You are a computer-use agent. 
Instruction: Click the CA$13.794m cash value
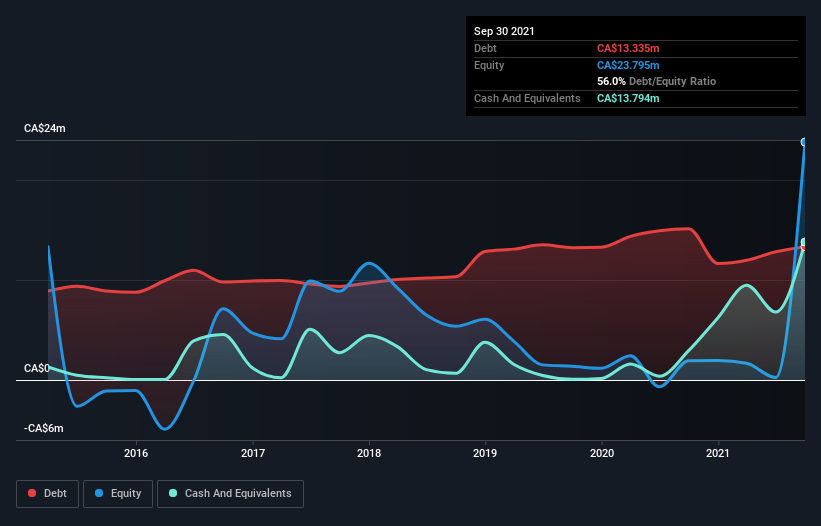(628, 98)
